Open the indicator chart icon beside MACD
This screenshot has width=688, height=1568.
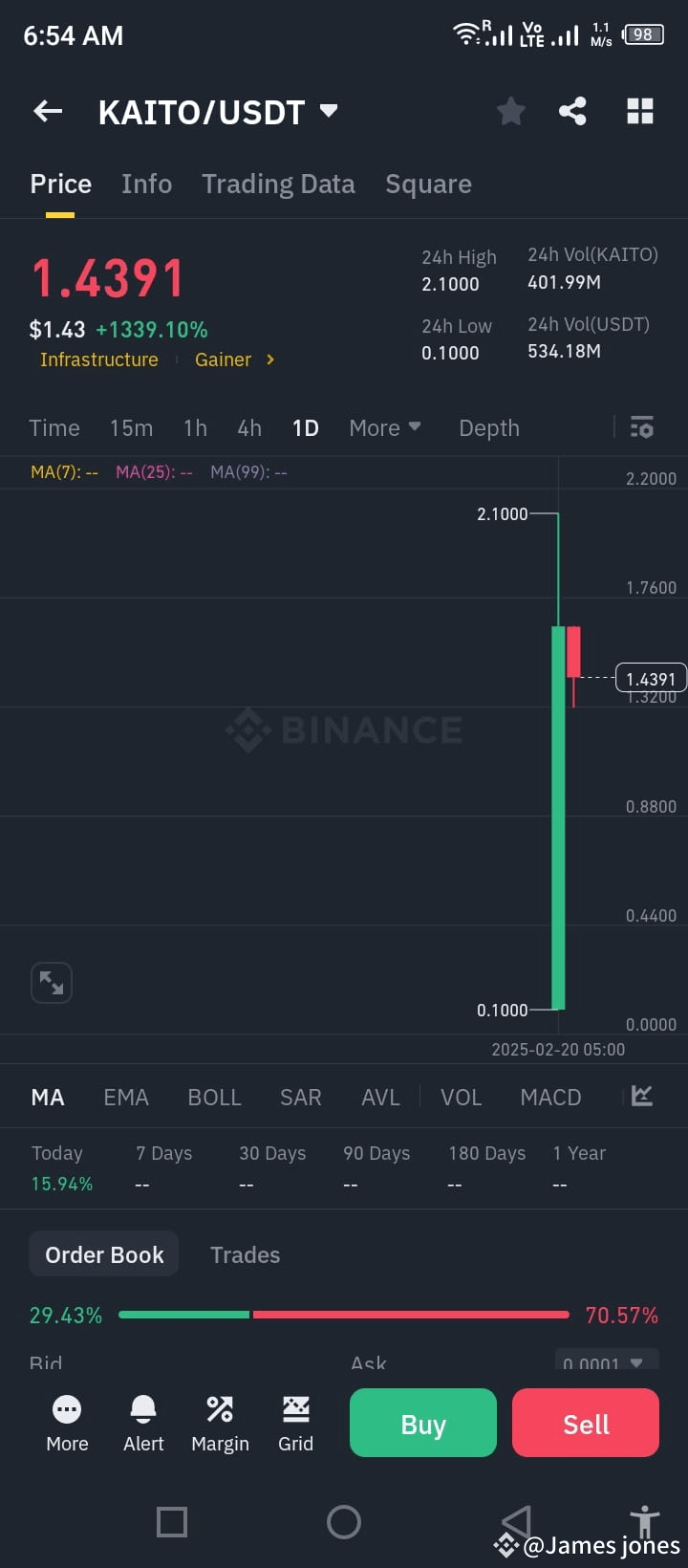pyautogui.click(x=640, y=1097)
